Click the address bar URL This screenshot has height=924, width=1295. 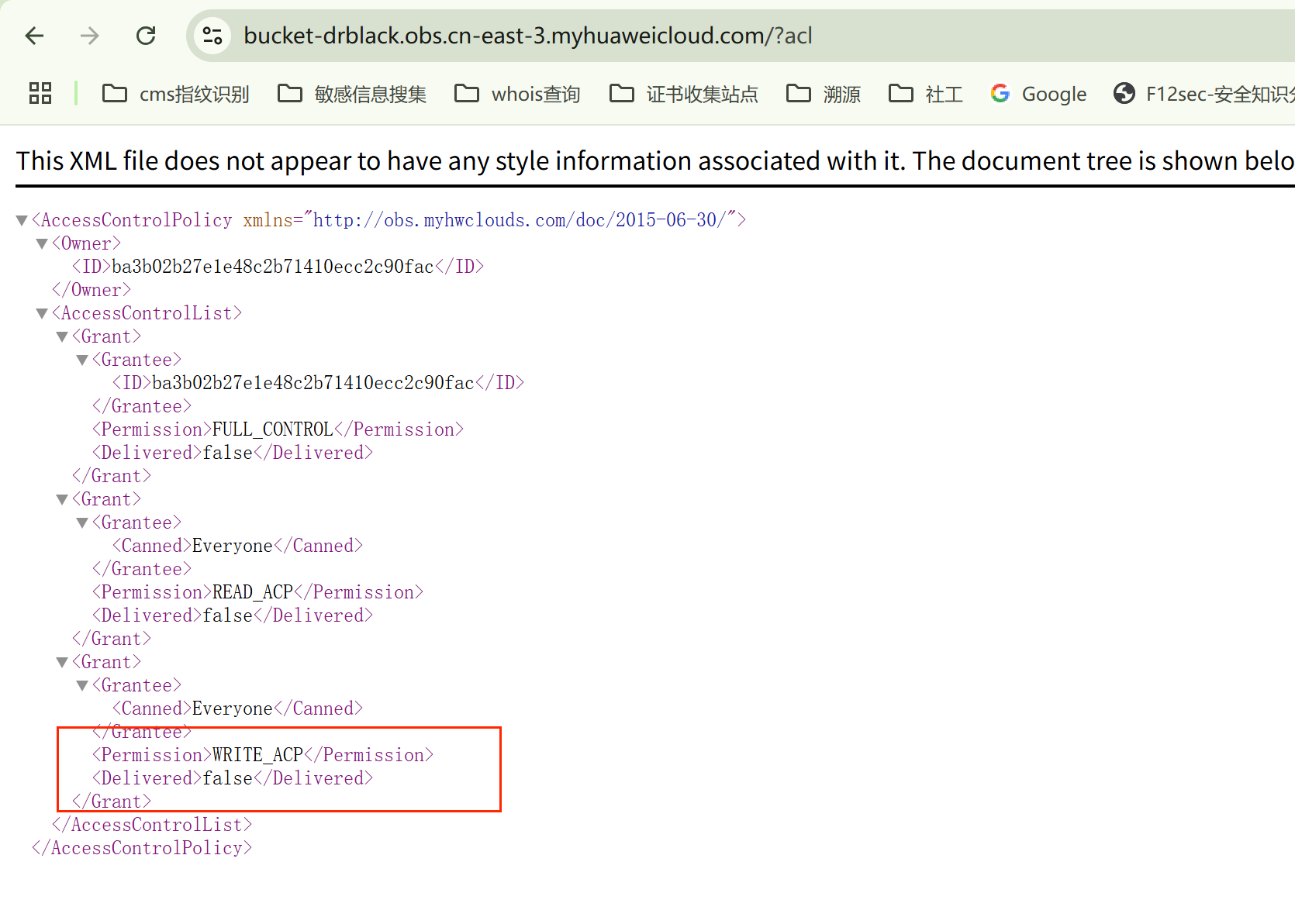pos(527,36)
